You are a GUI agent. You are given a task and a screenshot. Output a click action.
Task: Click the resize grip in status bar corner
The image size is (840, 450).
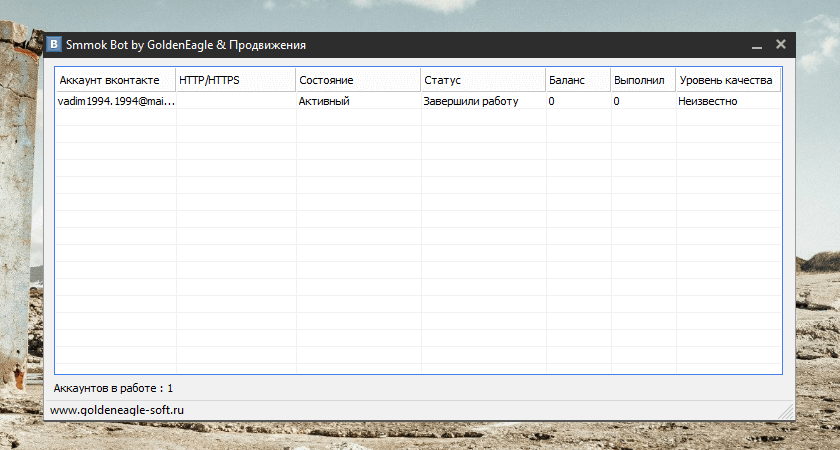coord(786,411)
